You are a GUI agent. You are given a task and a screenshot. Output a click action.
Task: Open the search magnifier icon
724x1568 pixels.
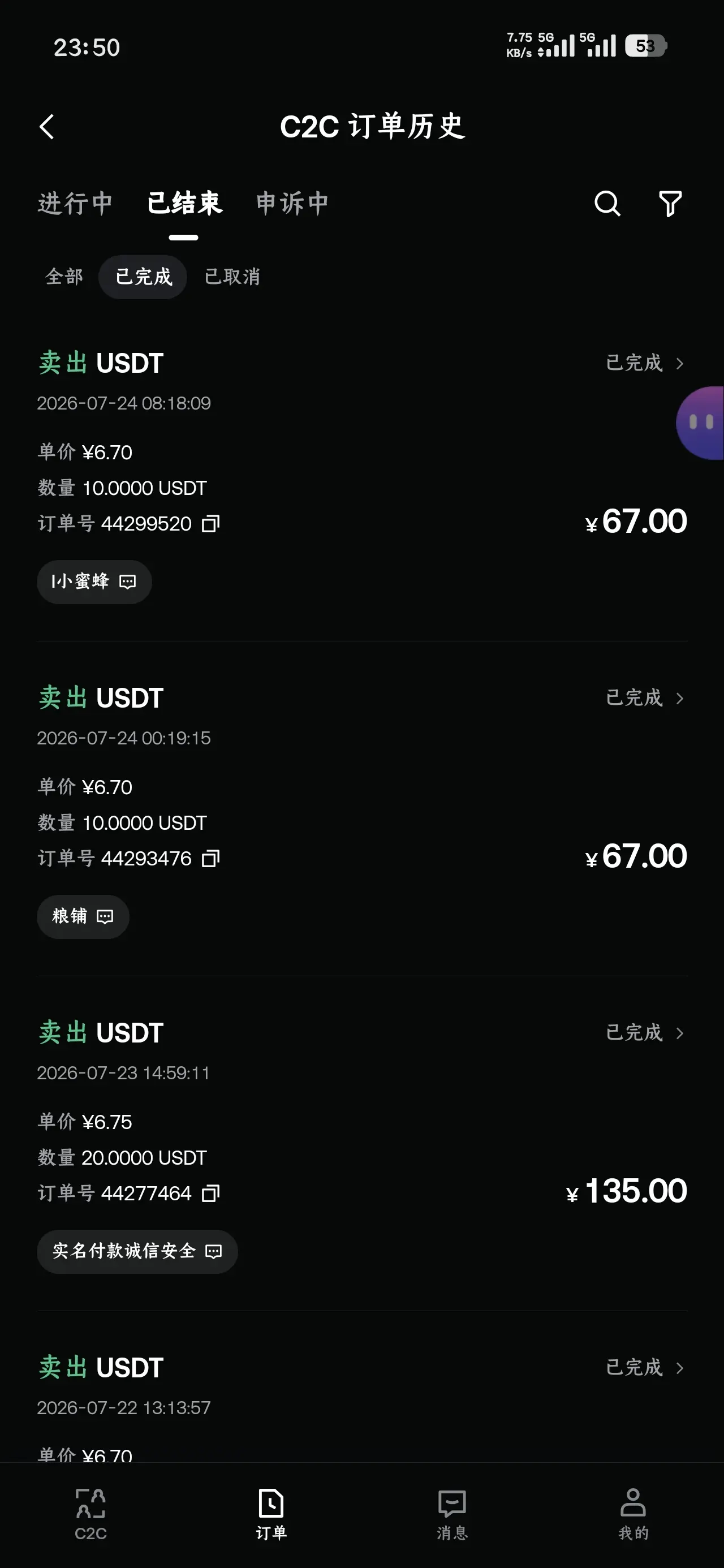607,203
